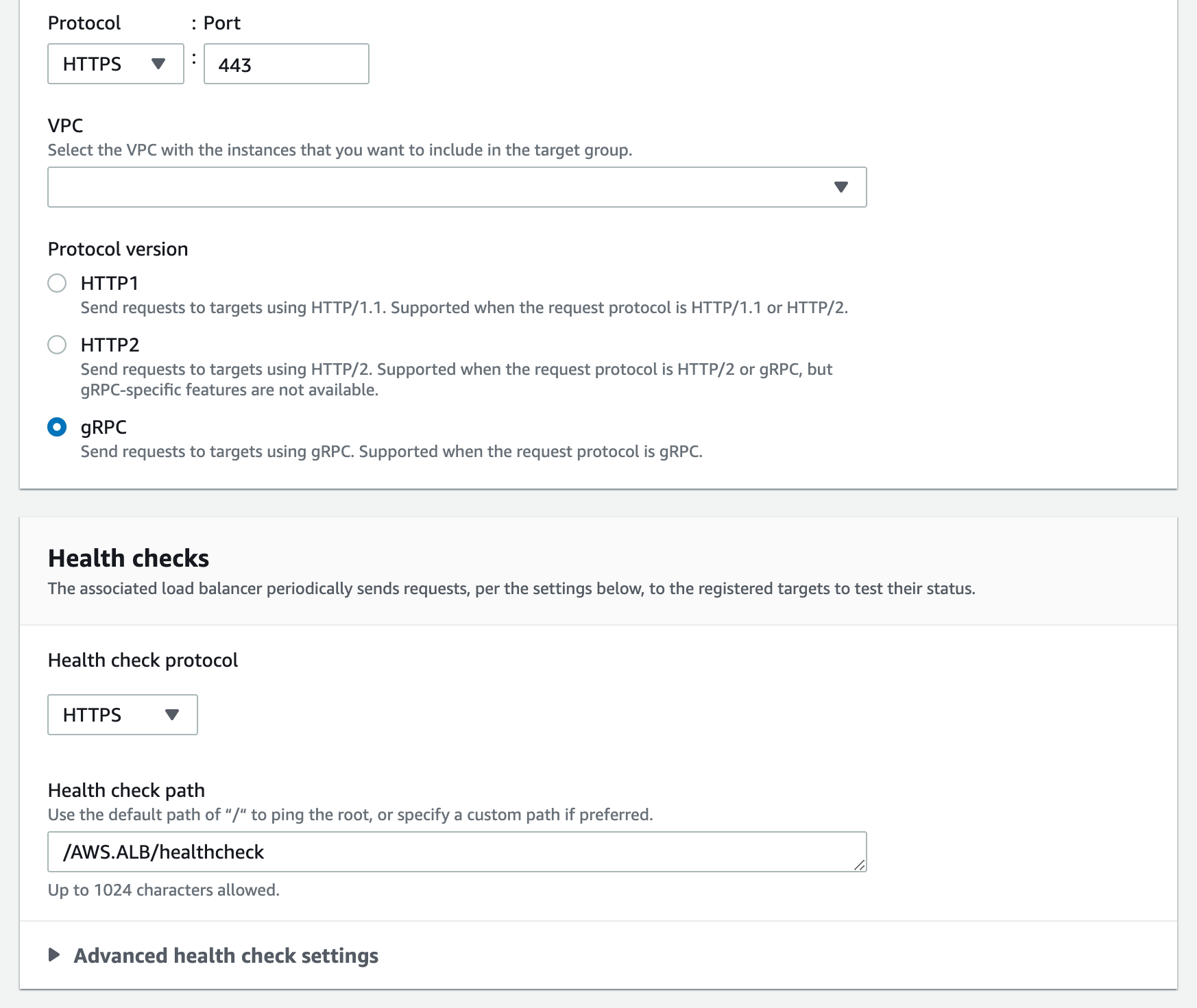Click the gRPC label text

(104, 427)
